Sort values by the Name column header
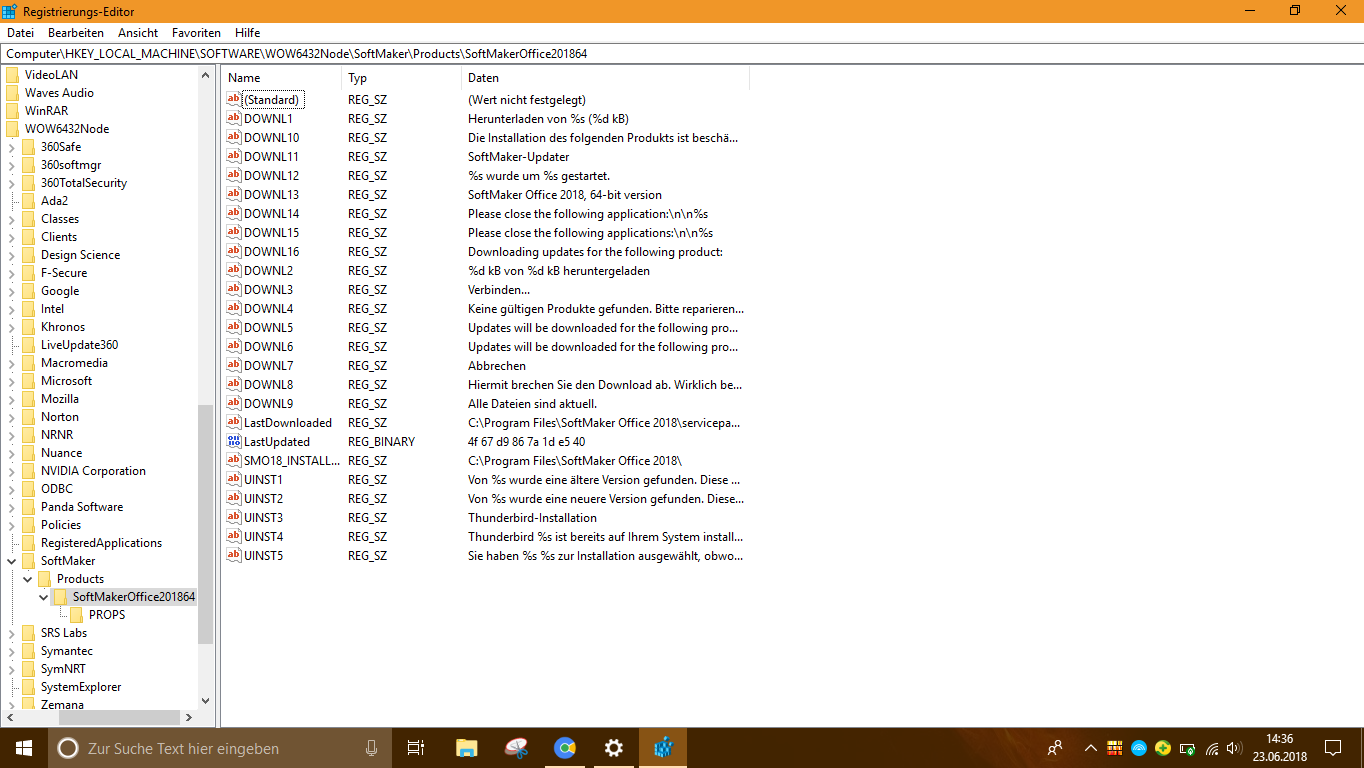Screen dimensions: 1364x768 pos(281,78)
